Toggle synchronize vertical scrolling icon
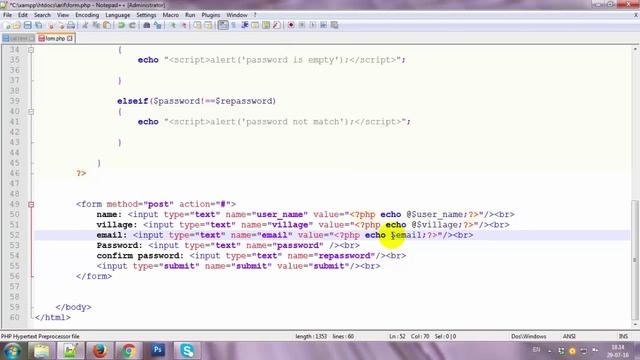Image resolution: width=640 pixels, height=360 pixels. pos(198,25)
